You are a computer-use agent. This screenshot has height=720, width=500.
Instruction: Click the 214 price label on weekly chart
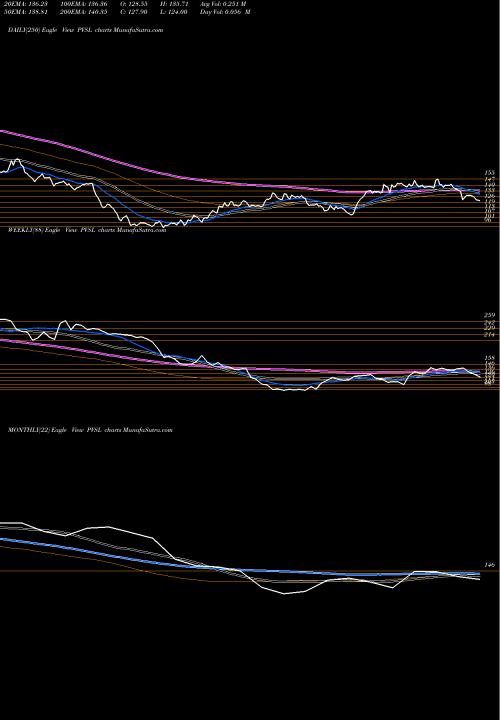coord(489,335)
